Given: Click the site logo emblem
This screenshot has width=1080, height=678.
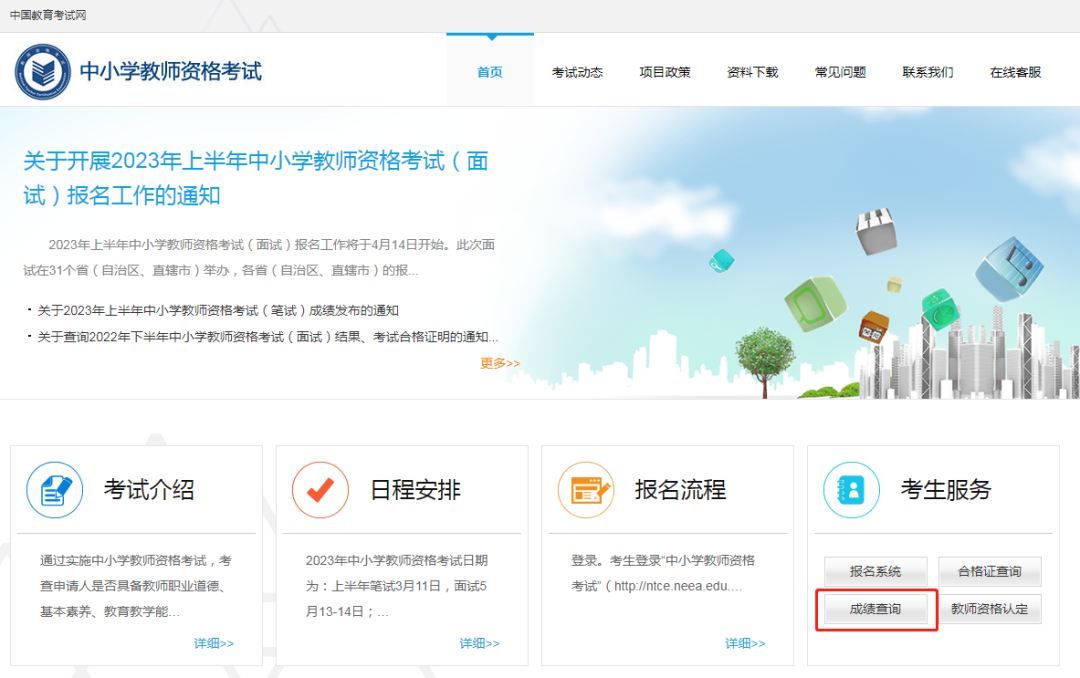Looking at the screenshot, I should click(x=43, y=72).
